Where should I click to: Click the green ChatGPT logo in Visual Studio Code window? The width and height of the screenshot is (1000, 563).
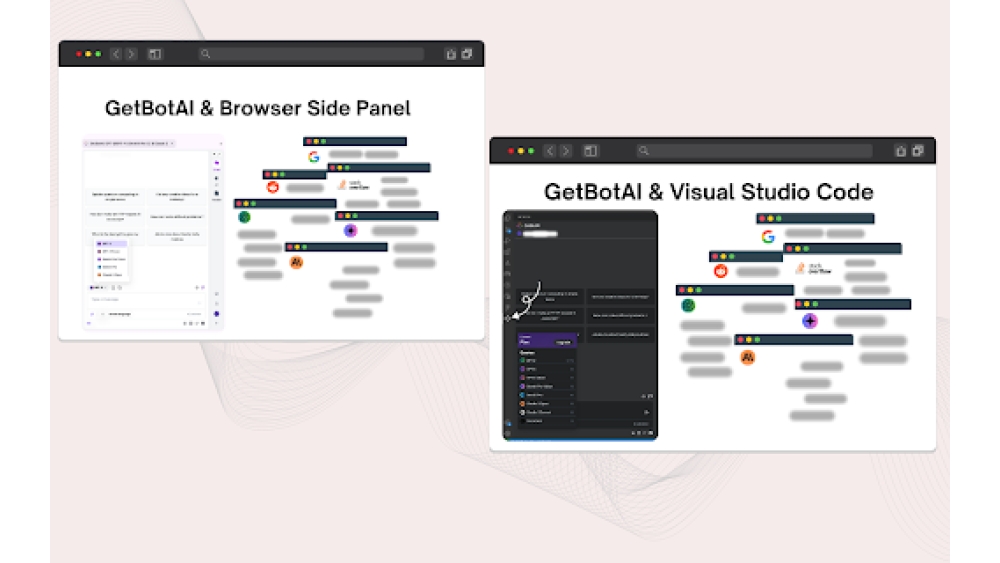(x=688, y=306)
